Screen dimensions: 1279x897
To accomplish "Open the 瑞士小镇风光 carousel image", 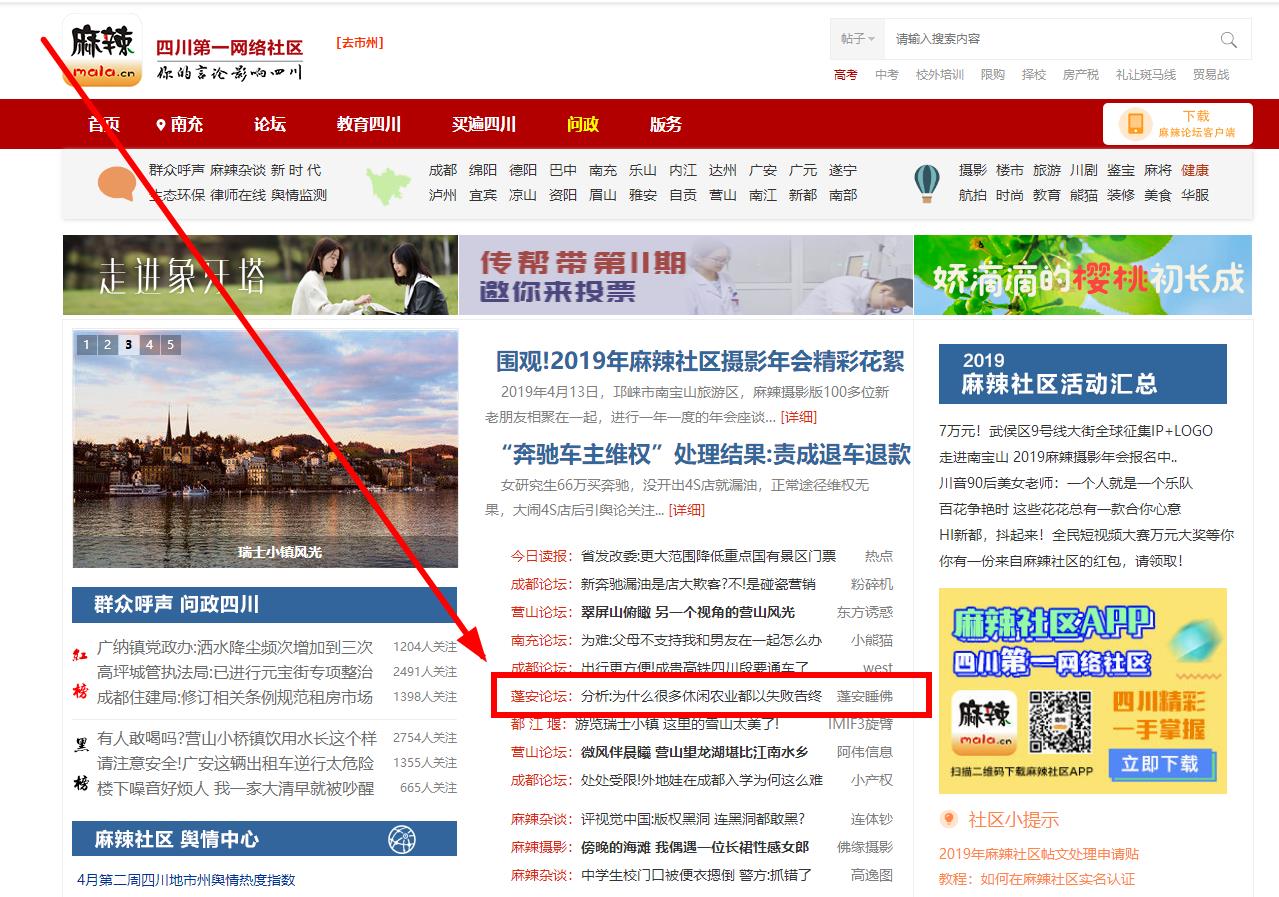I will point(265,449).
